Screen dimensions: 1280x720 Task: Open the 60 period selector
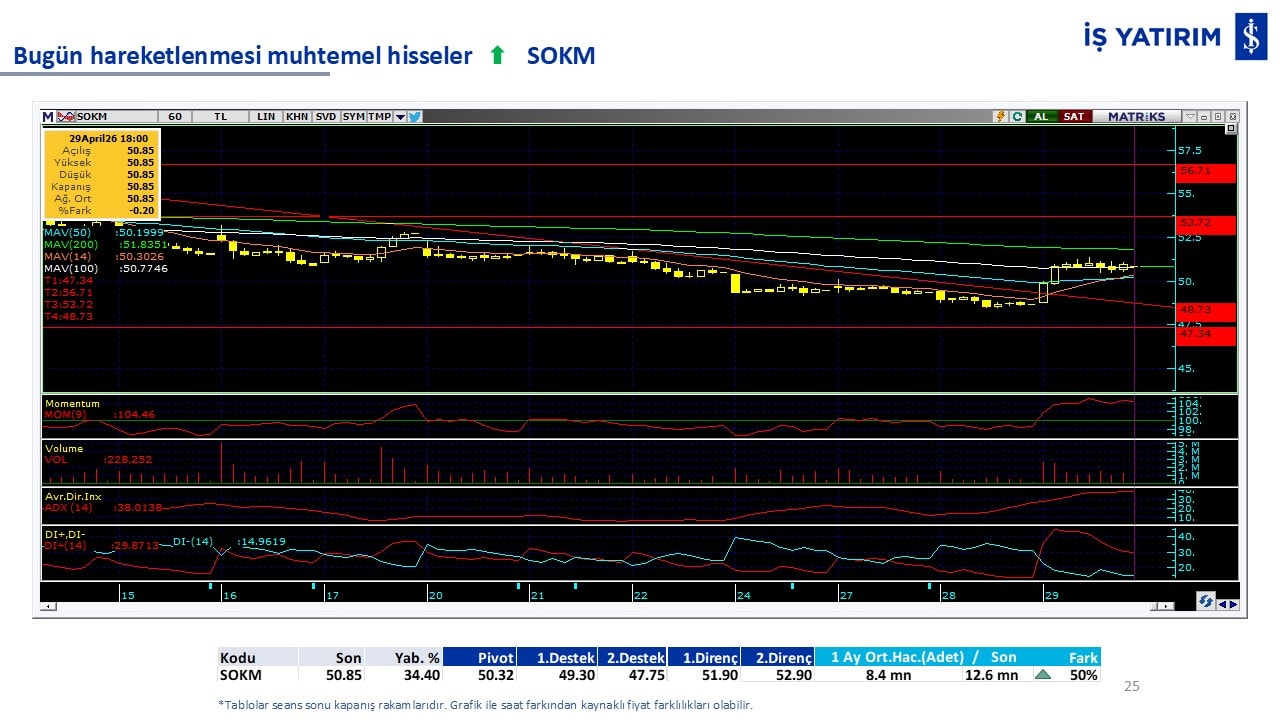pos(175,116)
